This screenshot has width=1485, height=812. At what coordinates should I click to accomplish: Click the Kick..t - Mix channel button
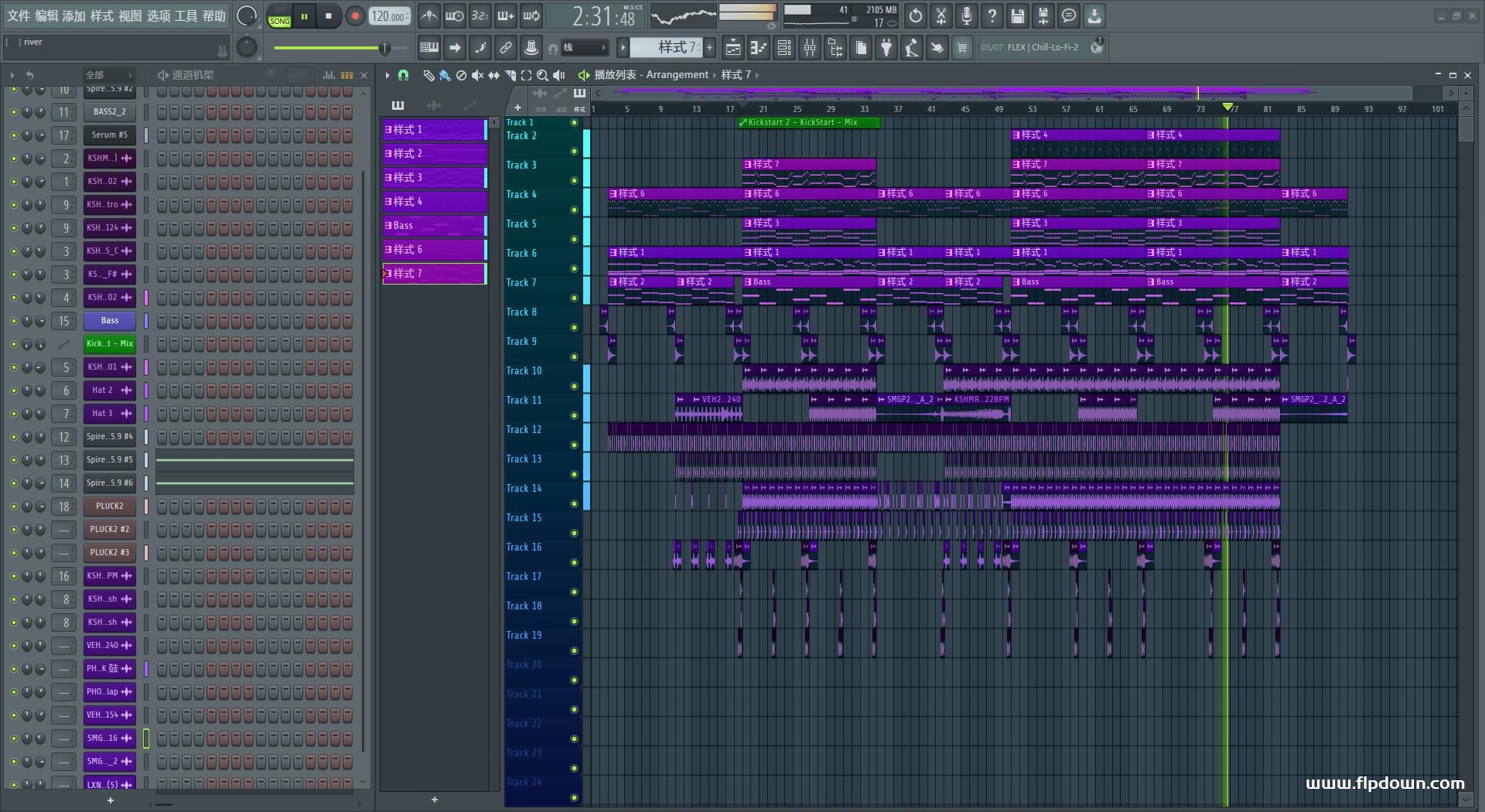click(x=109, y=344)
